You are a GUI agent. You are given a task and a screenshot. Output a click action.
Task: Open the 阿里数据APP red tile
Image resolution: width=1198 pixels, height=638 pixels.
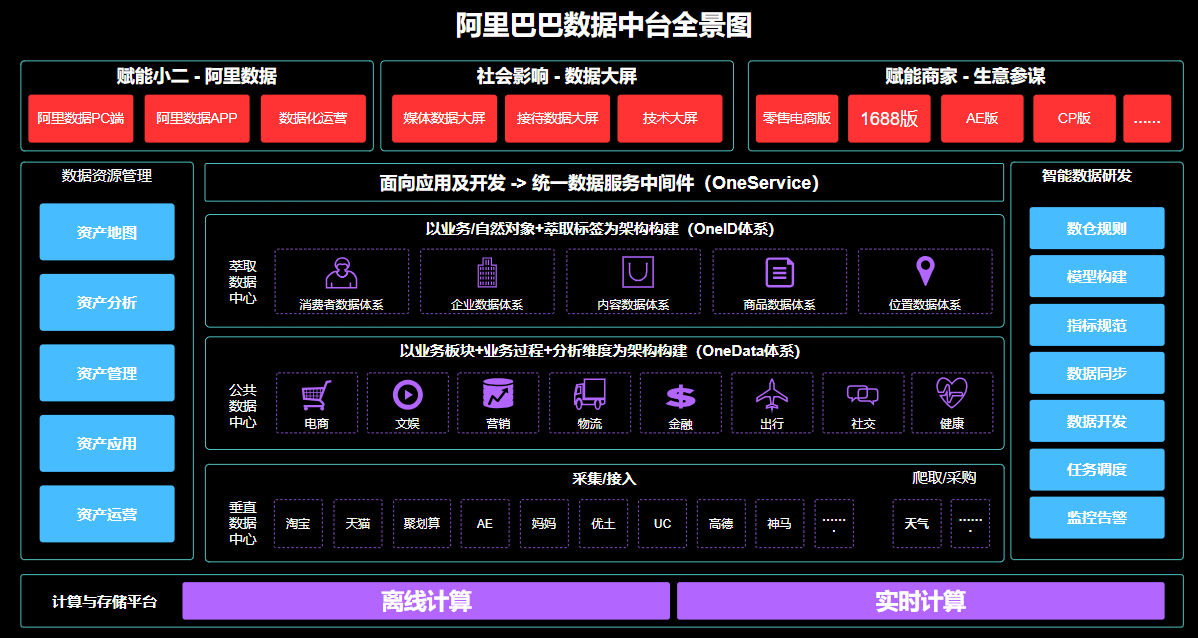pos(197,118)
